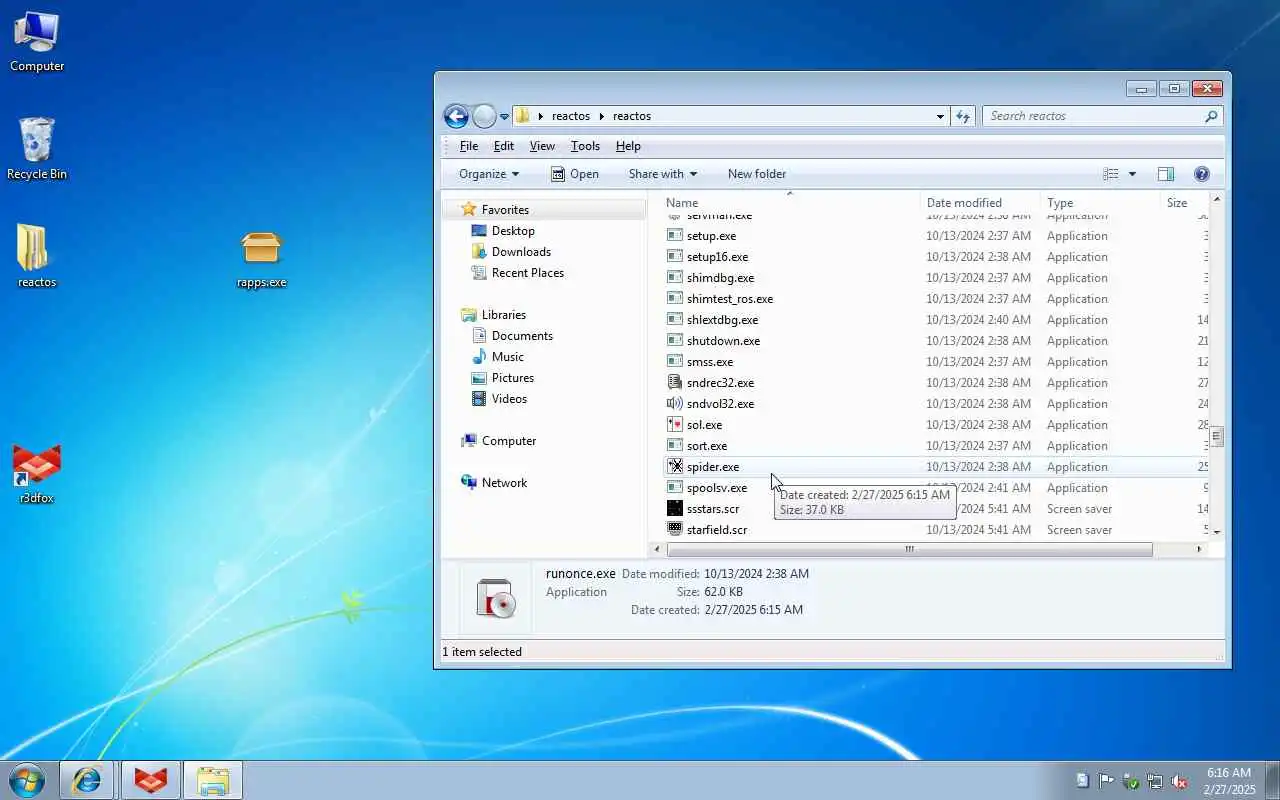The height and width of the screenshot is (800, 1280).
Task: Click the Open toolbar button
Action: pyautogui.click(x=574, y=174)
